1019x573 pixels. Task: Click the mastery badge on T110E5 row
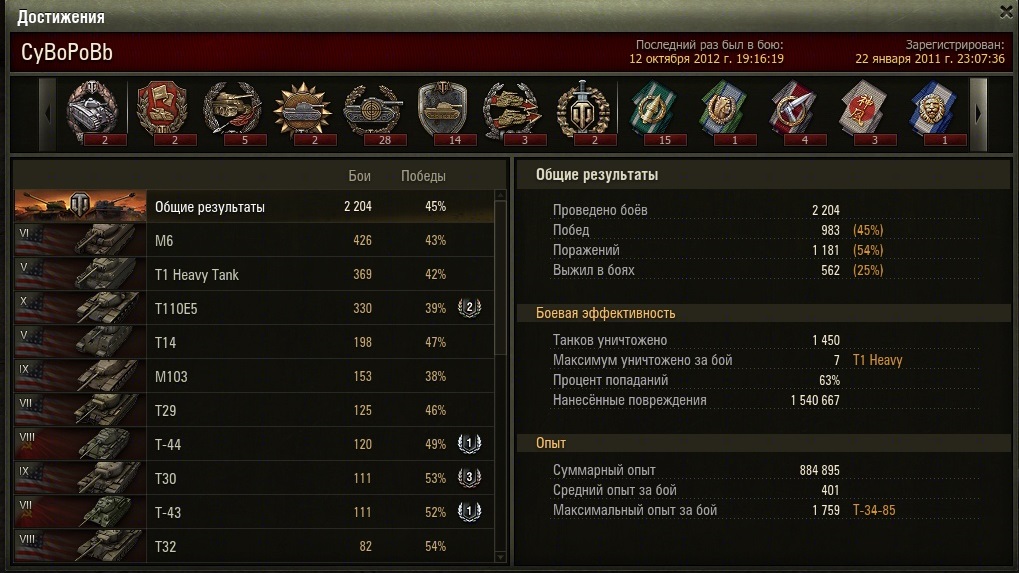coord(469,307)
